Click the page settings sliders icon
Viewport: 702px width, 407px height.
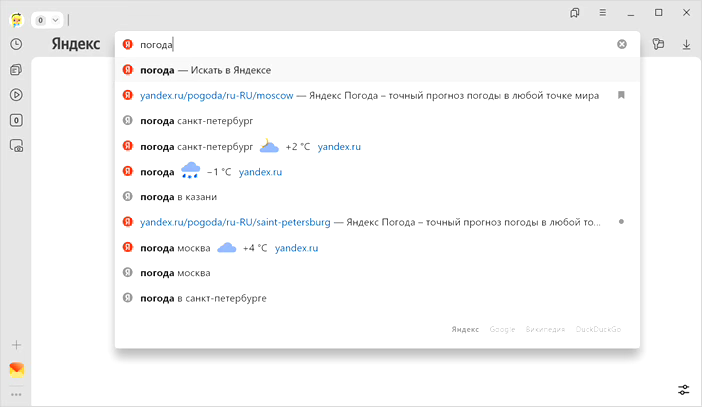tap(684, 389)
